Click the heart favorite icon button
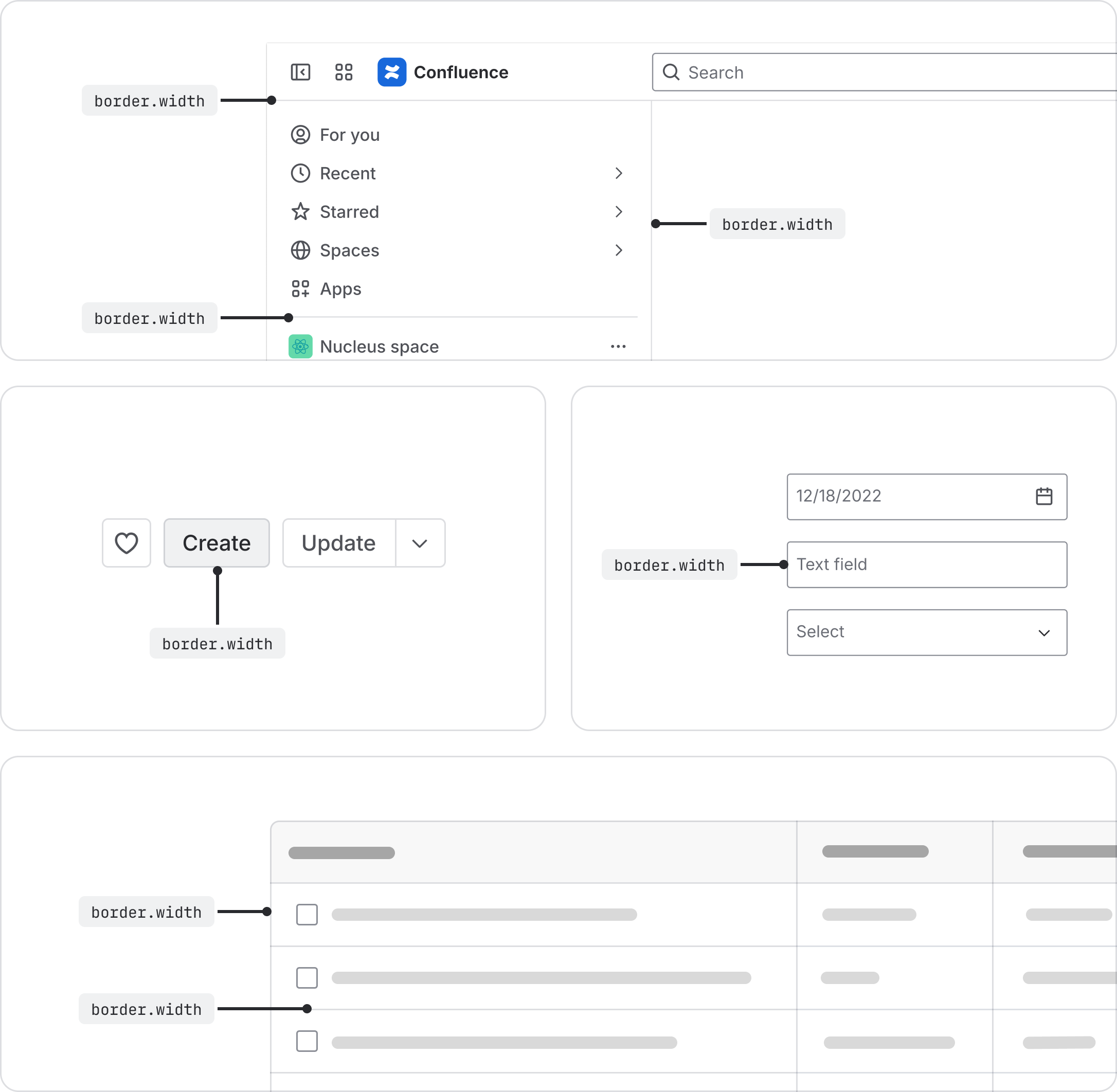 [x=126, y=543]
